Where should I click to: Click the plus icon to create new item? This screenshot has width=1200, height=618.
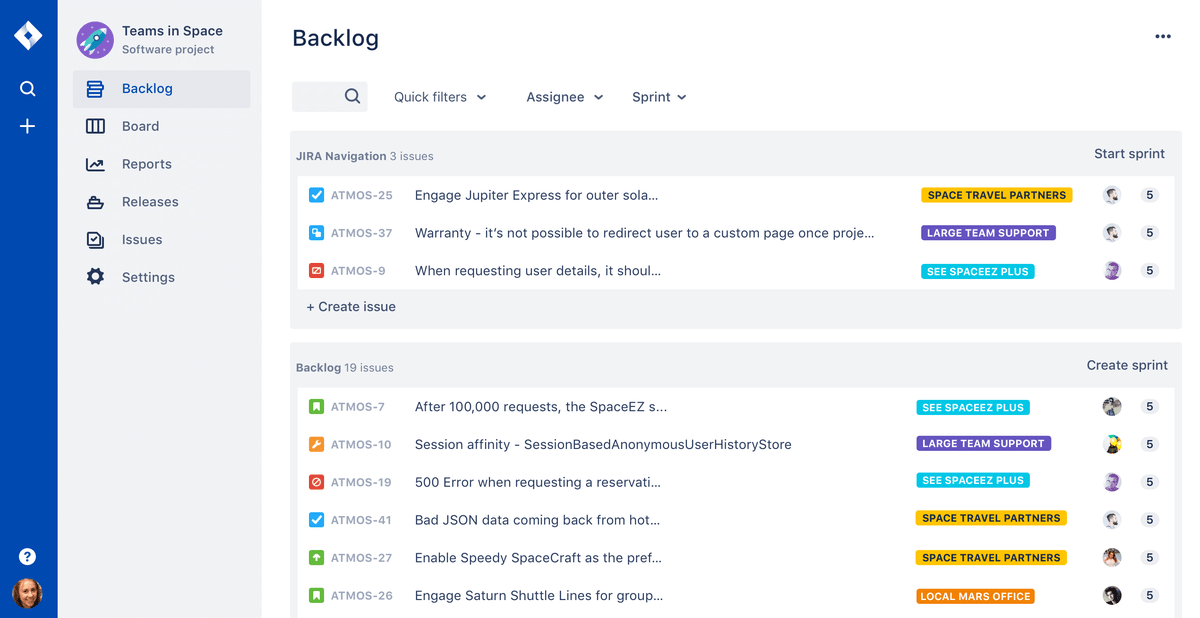tap(27, 126)
